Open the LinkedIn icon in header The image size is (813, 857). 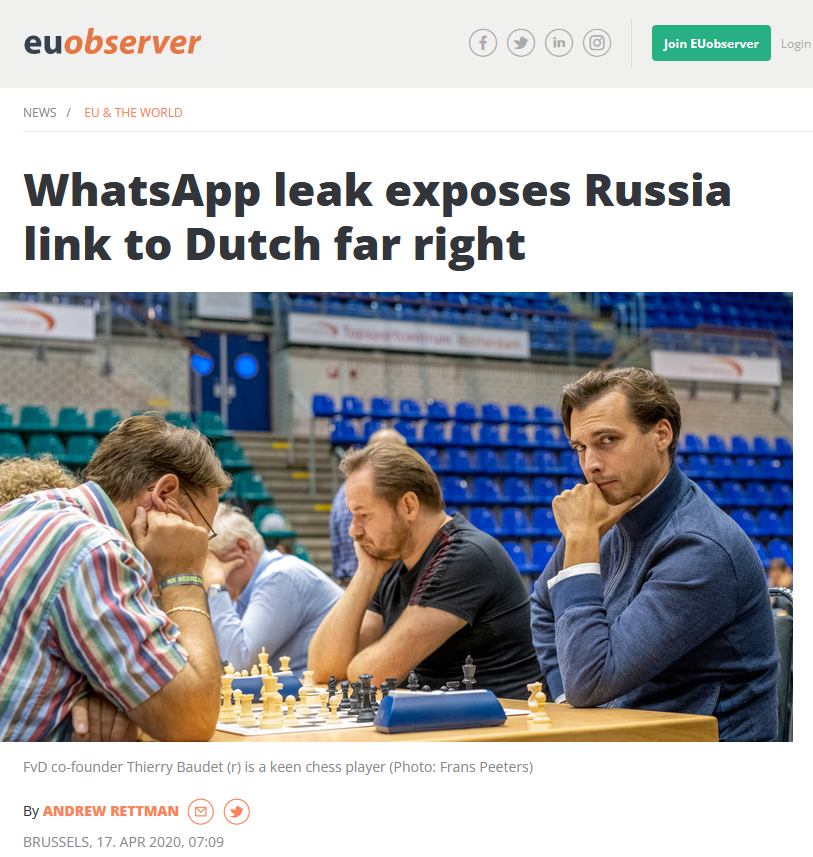tap(559, 43)
